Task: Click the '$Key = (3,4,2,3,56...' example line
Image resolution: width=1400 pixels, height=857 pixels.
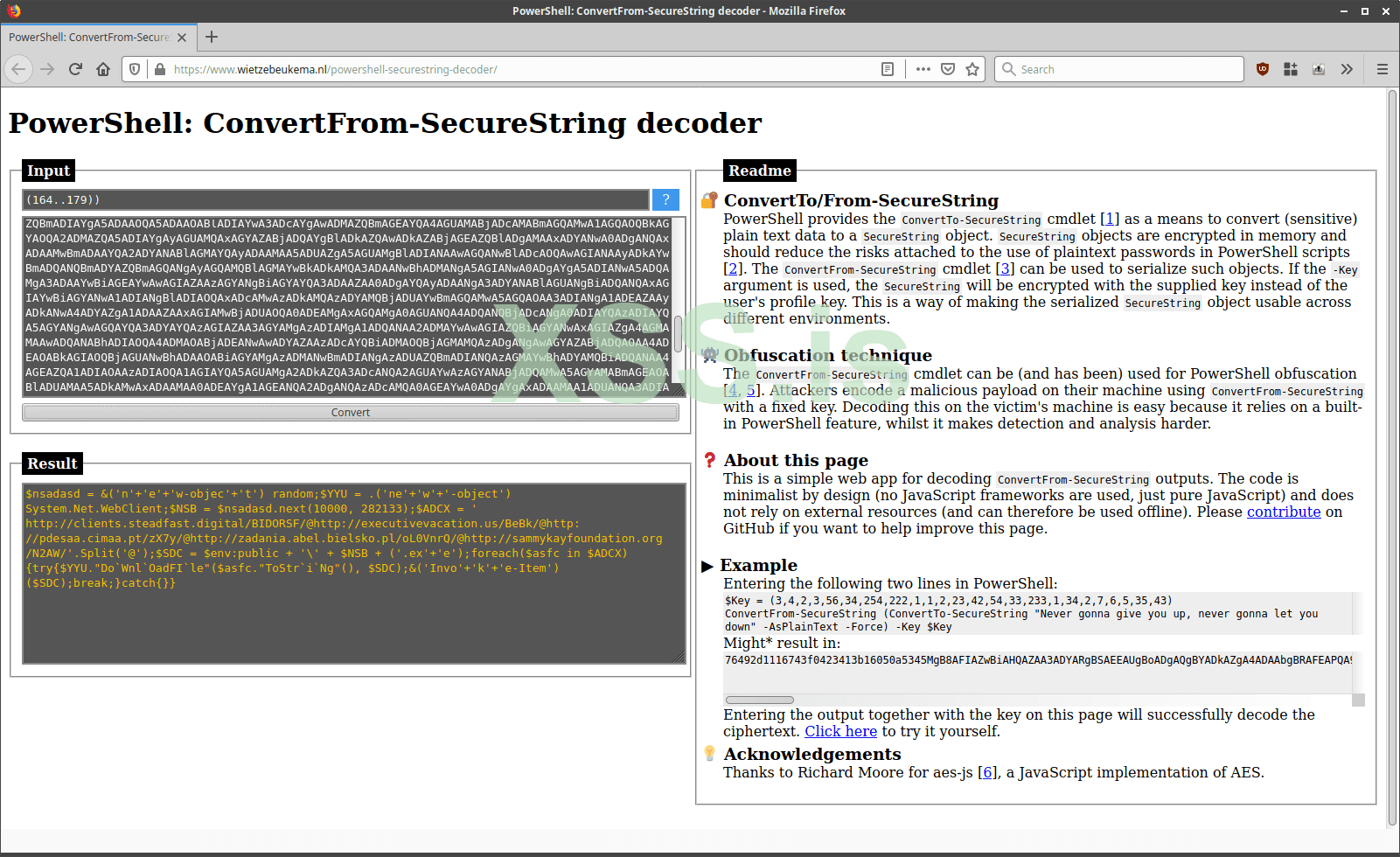Action: 949,601
